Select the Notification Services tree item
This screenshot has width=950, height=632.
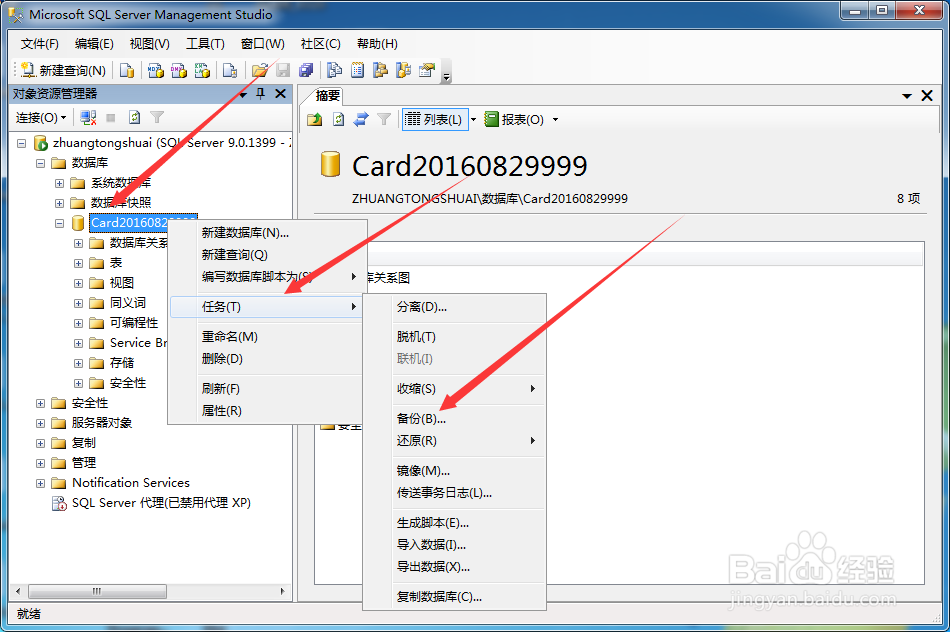(x=130, y=483)
